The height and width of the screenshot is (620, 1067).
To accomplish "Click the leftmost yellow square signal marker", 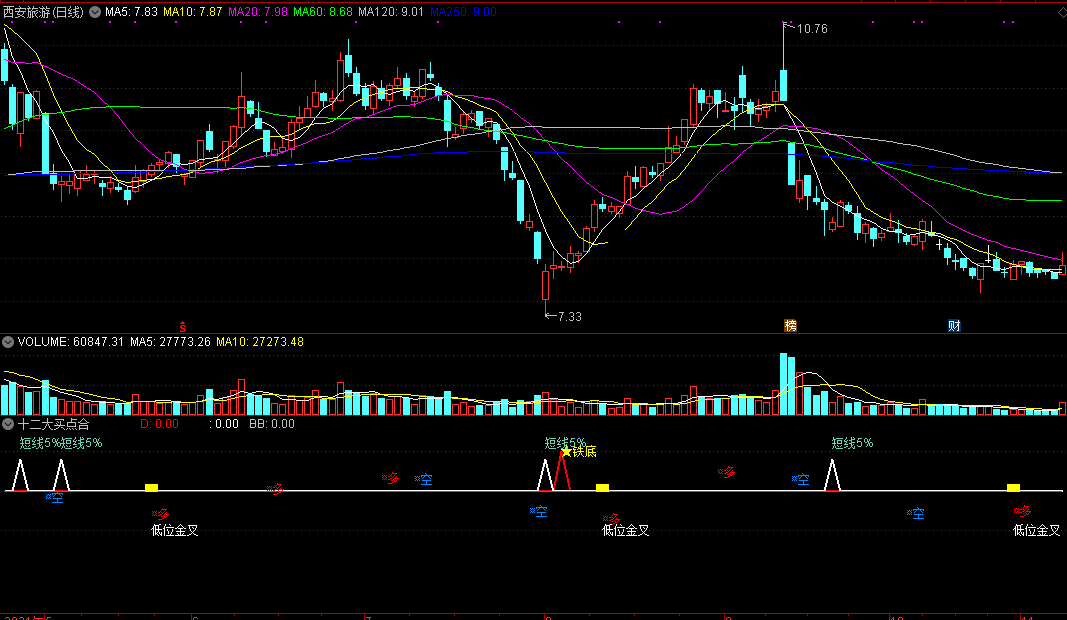I will coord(152,487).
